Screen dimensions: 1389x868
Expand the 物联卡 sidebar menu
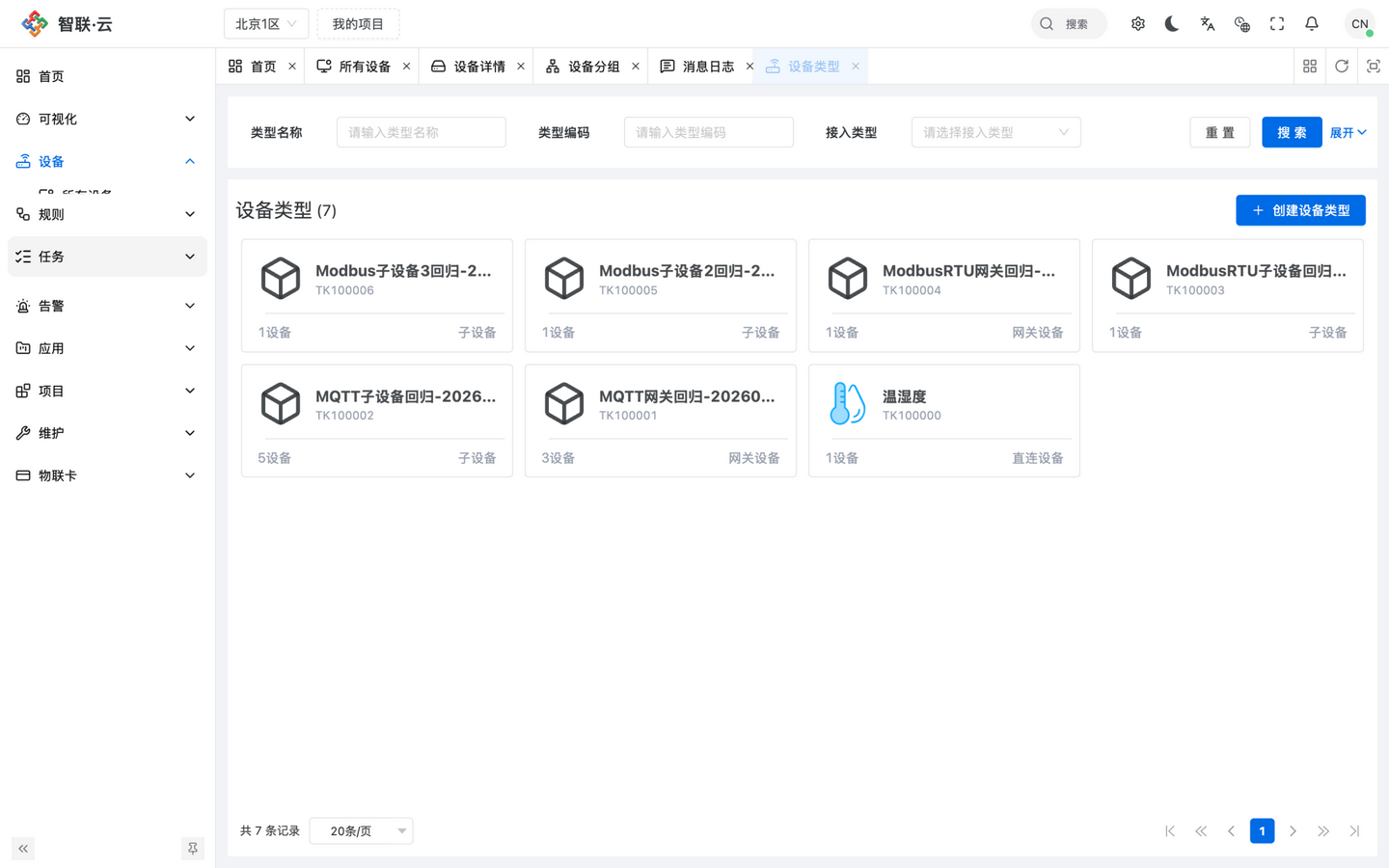click(107, 475)
